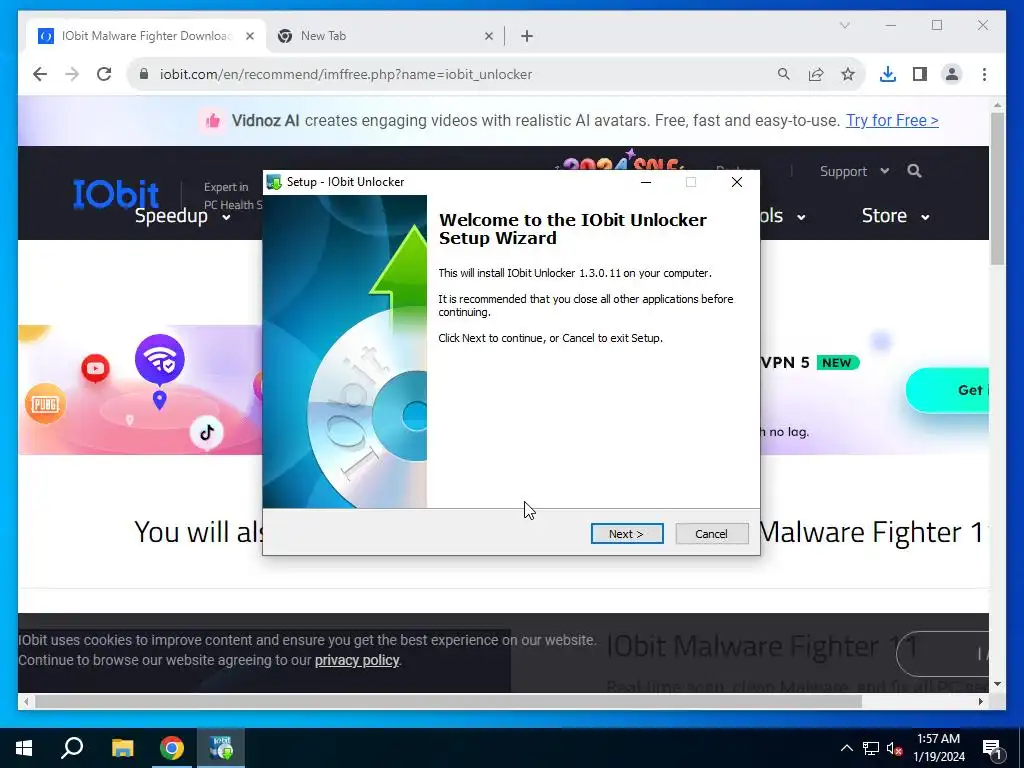Open Chrome three-dot menu

point(984,74)
